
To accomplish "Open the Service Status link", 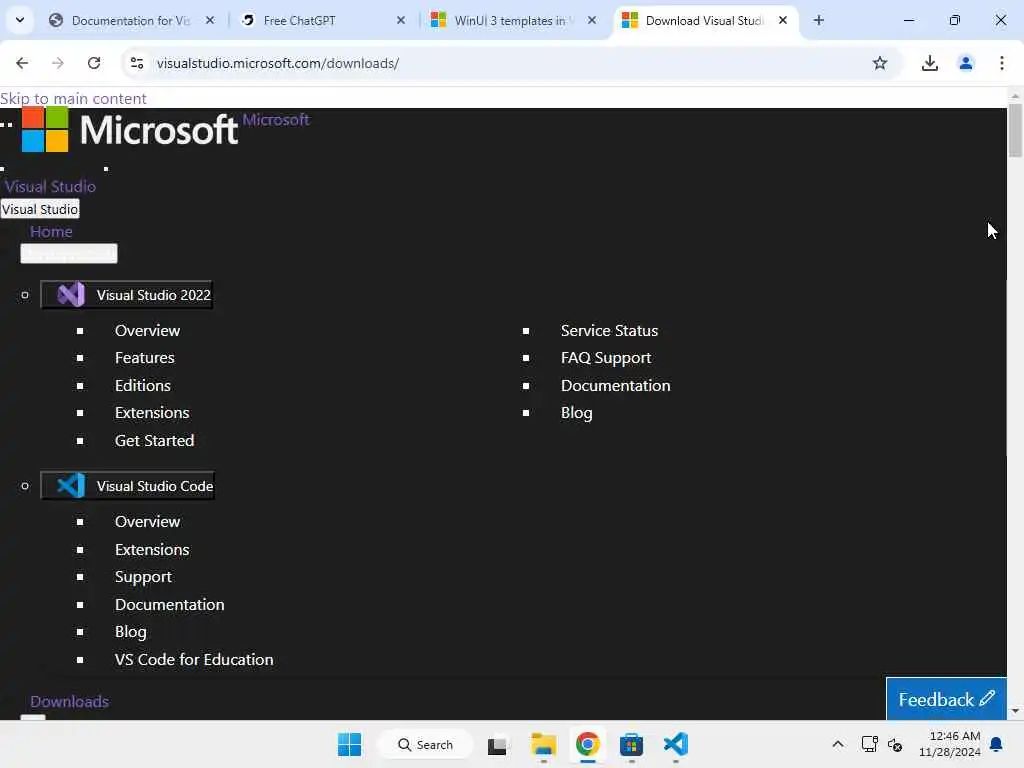I will click(x=609, y=330).
